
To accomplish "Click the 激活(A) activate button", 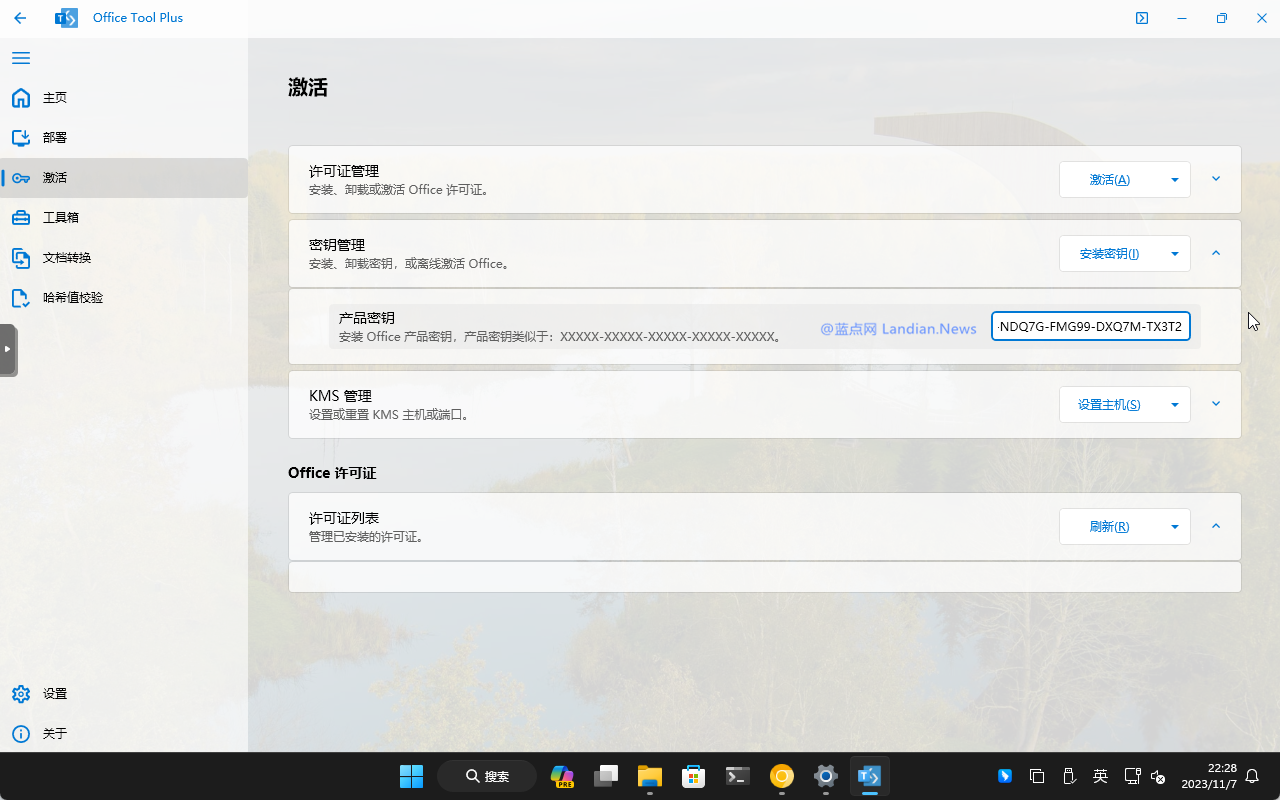I will (x=1109, y=180).
